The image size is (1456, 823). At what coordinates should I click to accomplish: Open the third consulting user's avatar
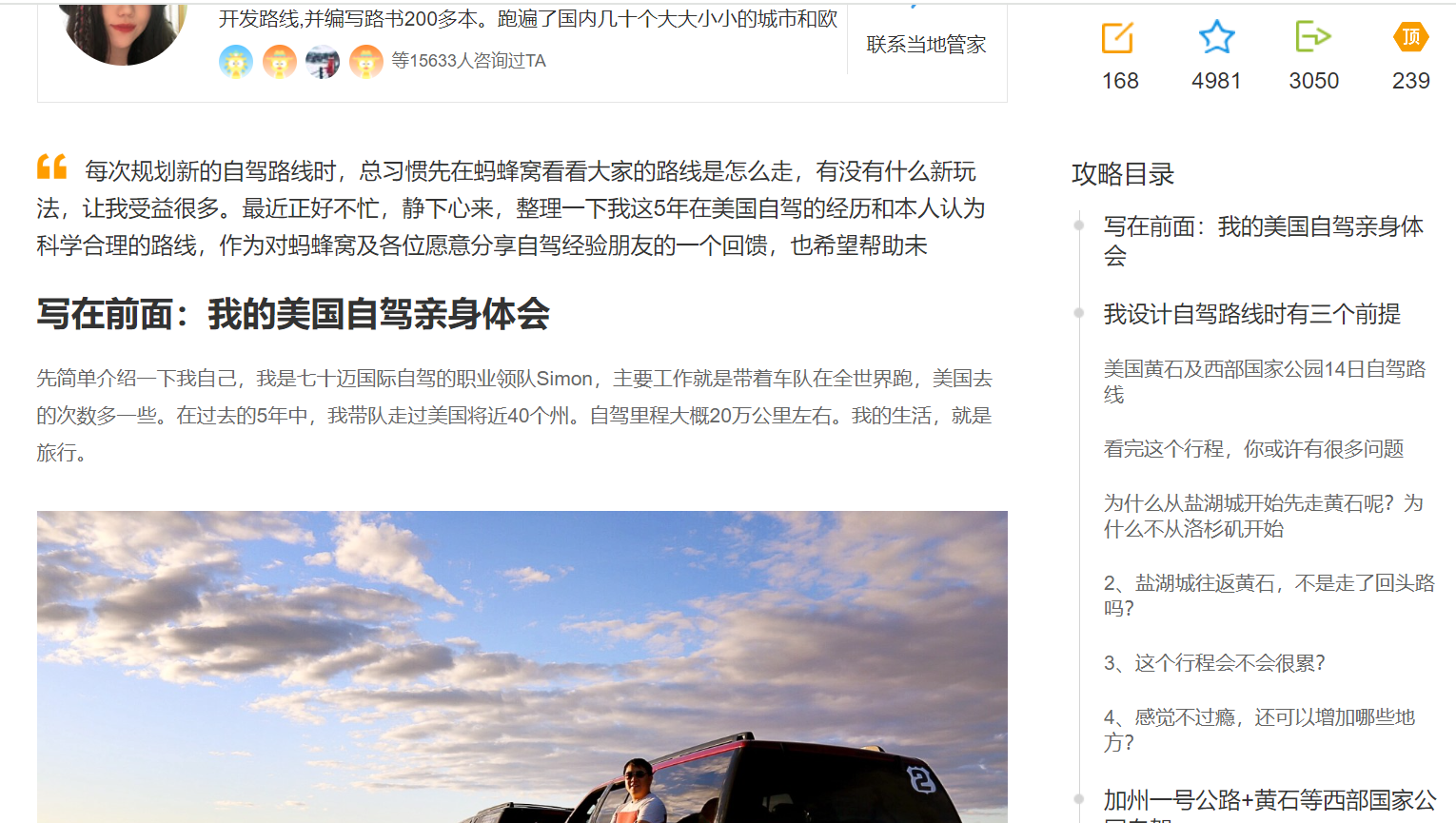(x=323, y=62)
